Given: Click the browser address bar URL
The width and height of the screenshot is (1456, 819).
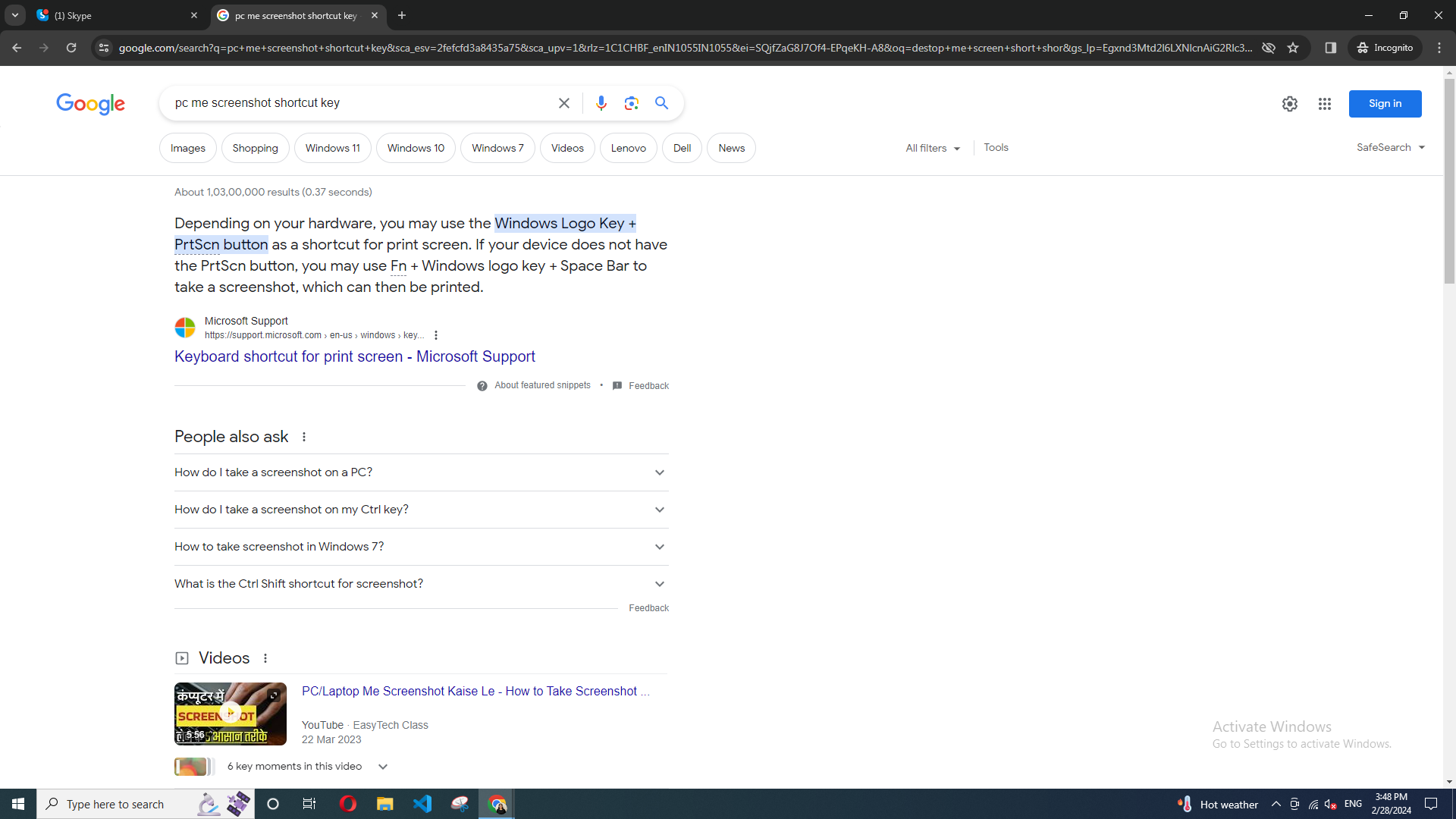Looking at the screenshot, I should pos(685,48).
